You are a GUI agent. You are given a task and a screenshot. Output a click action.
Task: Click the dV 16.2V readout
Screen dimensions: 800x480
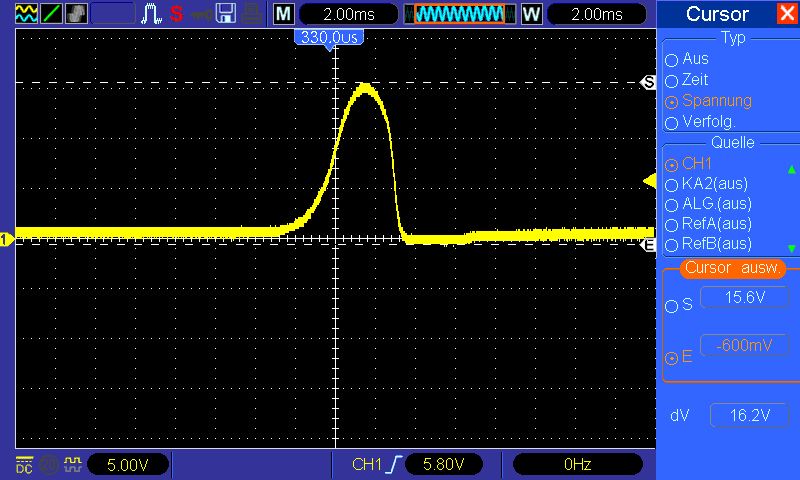point(749,416)
